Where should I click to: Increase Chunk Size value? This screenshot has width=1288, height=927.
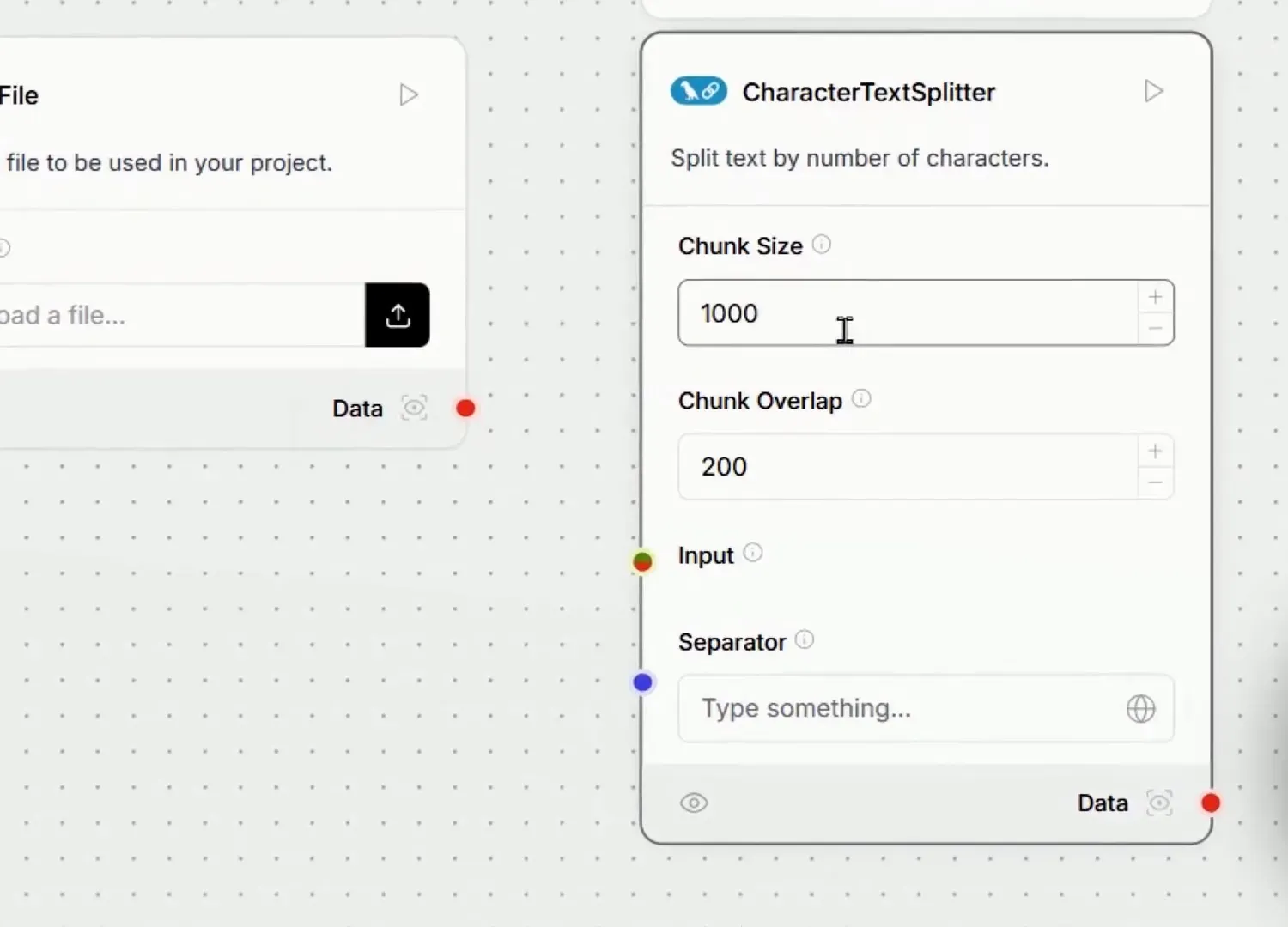[x=1156, y=297]
